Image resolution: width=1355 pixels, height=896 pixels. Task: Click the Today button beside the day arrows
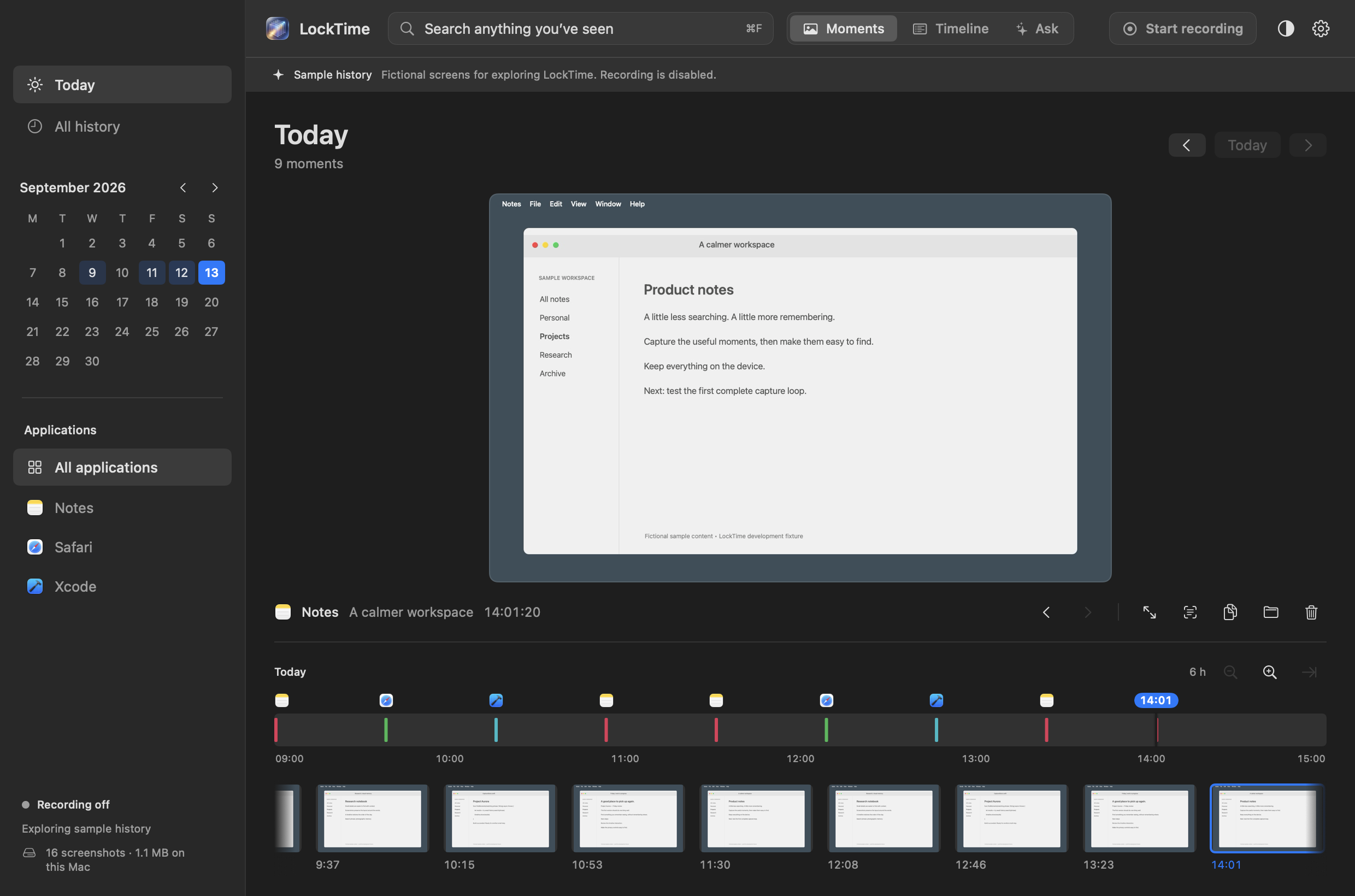click(x=1247, y=145)
